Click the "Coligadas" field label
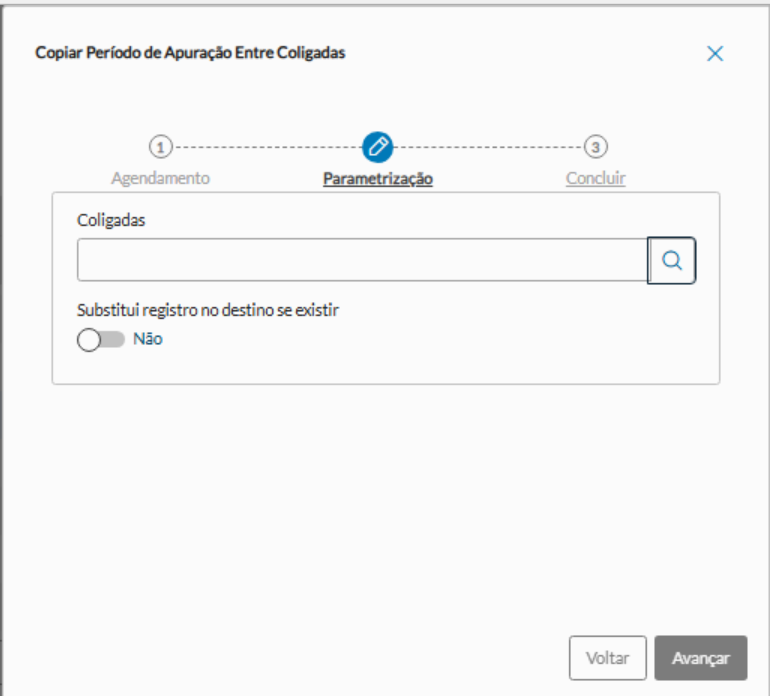770x696 pixels. tap(111, 221)
